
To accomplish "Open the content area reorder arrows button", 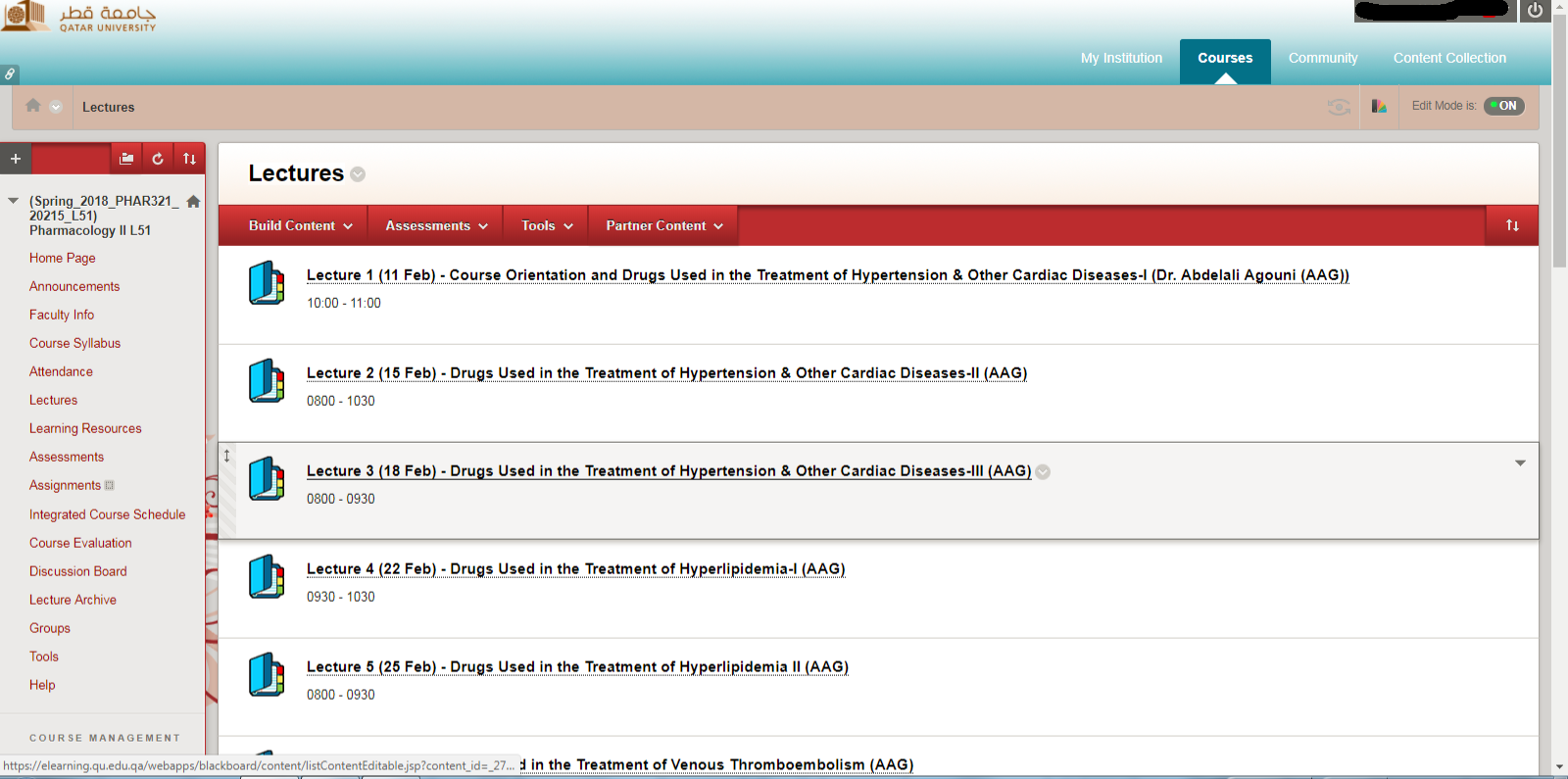I will tap(1512, 225).
